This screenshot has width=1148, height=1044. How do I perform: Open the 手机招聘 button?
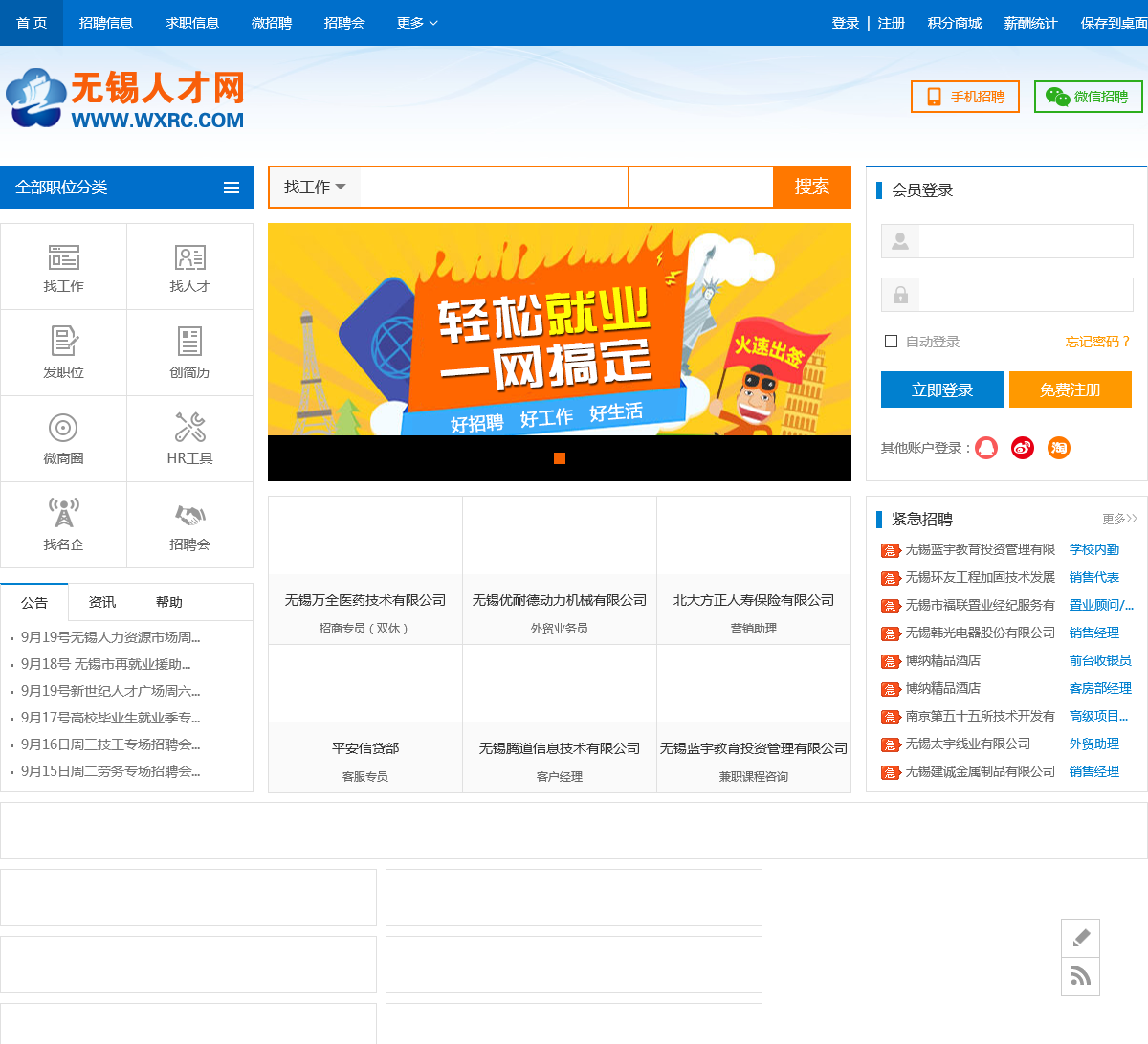[965, 97]
